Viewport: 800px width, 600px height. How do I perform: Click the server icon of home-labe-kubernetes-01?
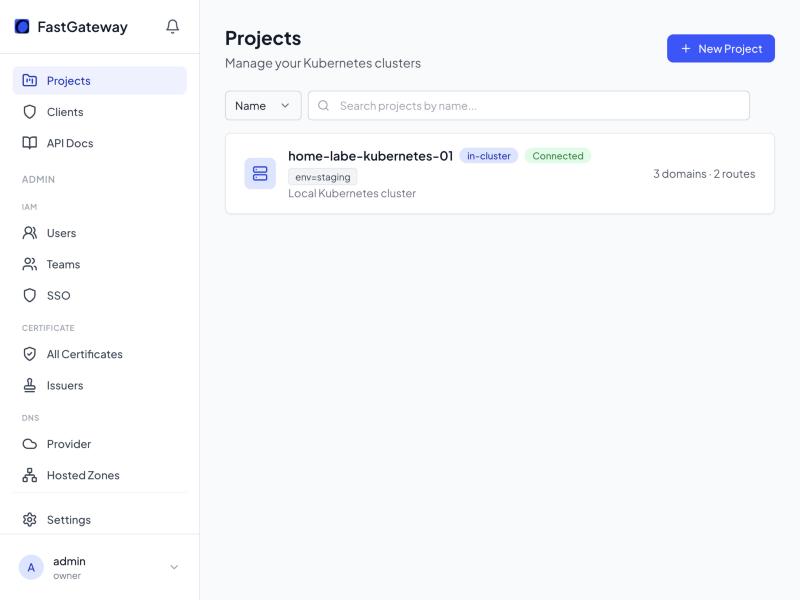coord(260,173)
